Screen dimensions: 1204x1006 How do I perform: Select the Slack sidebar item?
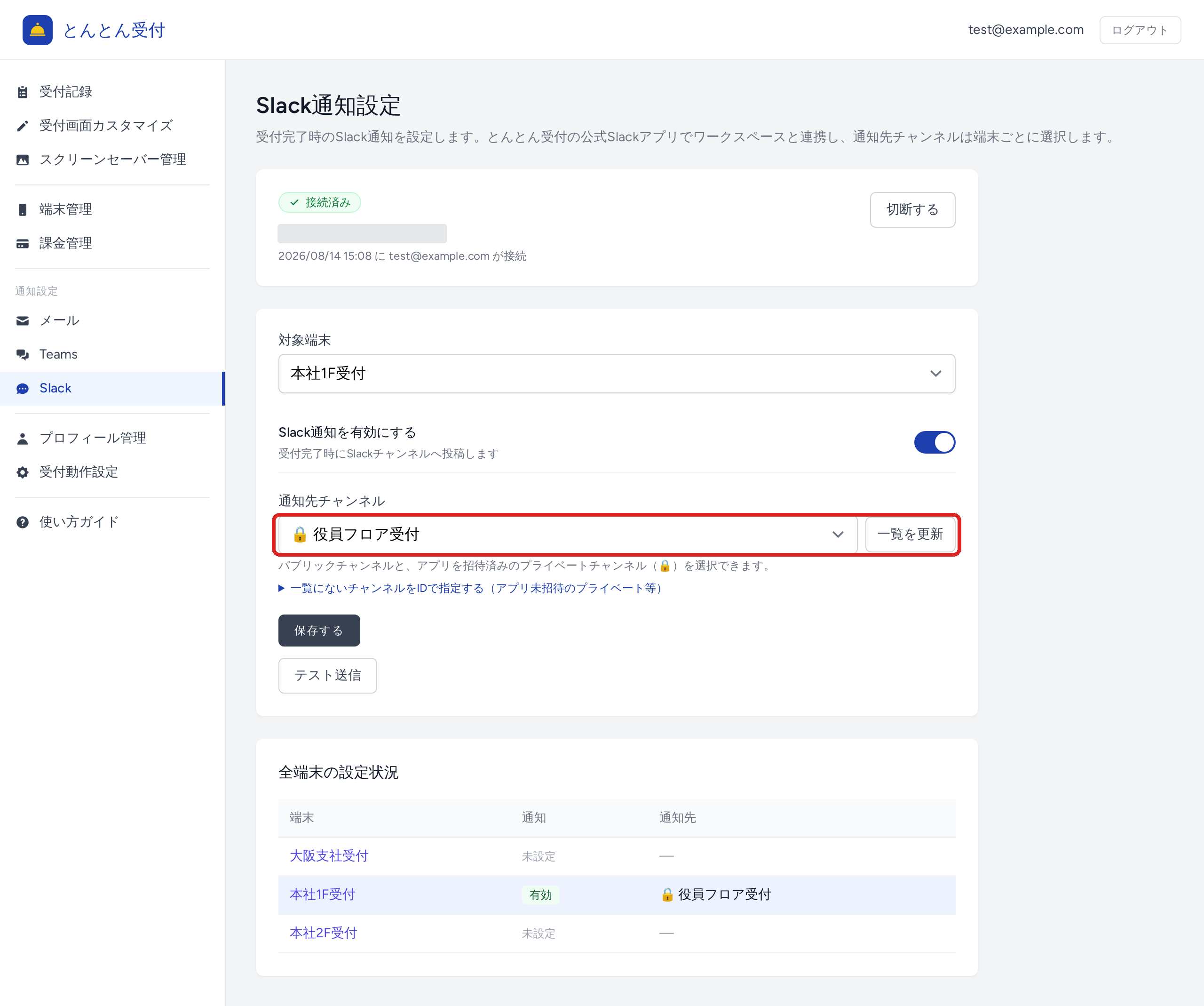point(112,388)
